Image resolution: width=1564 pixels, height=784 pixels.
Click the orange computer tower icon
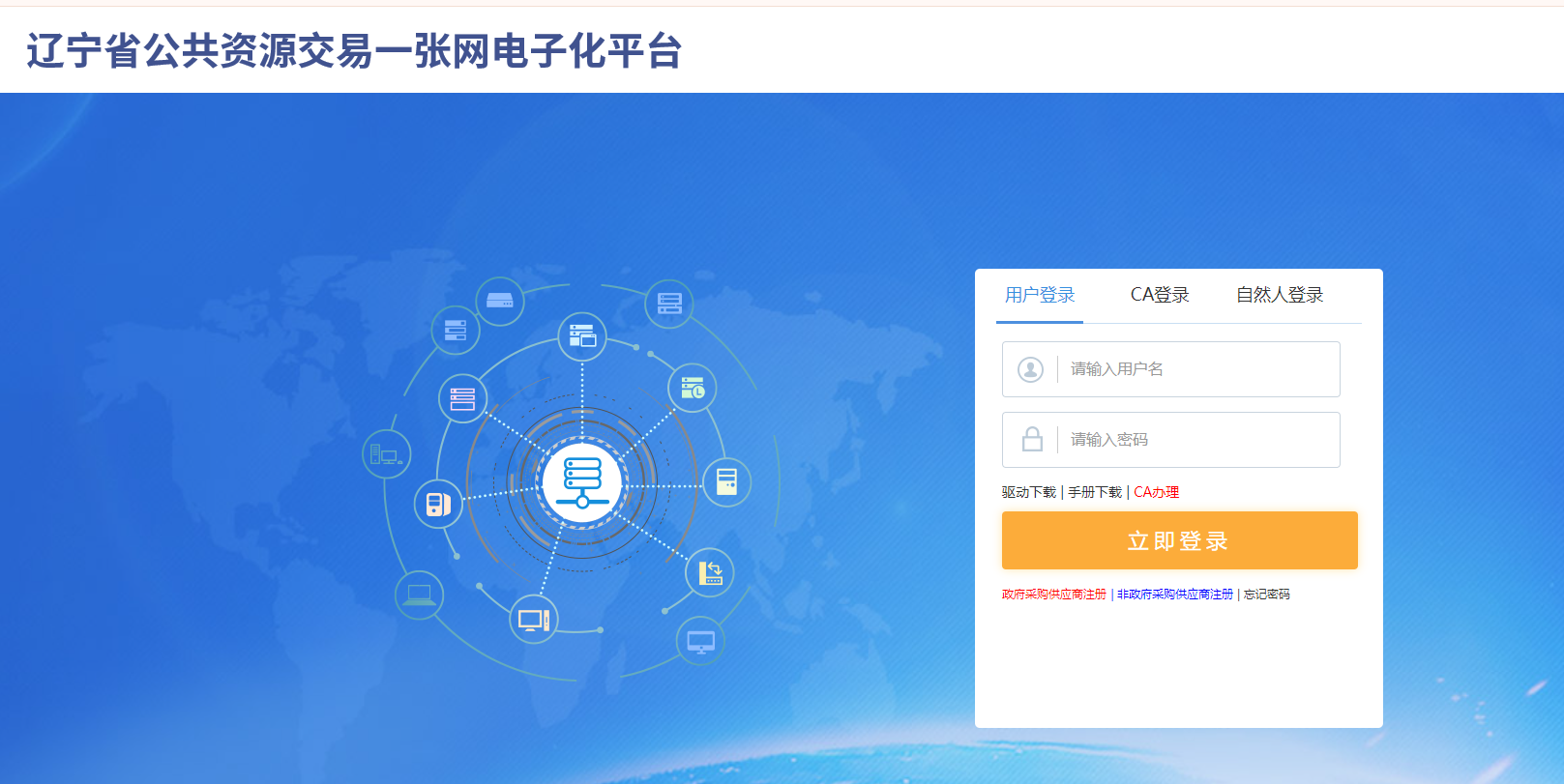(x=438, y=504)
